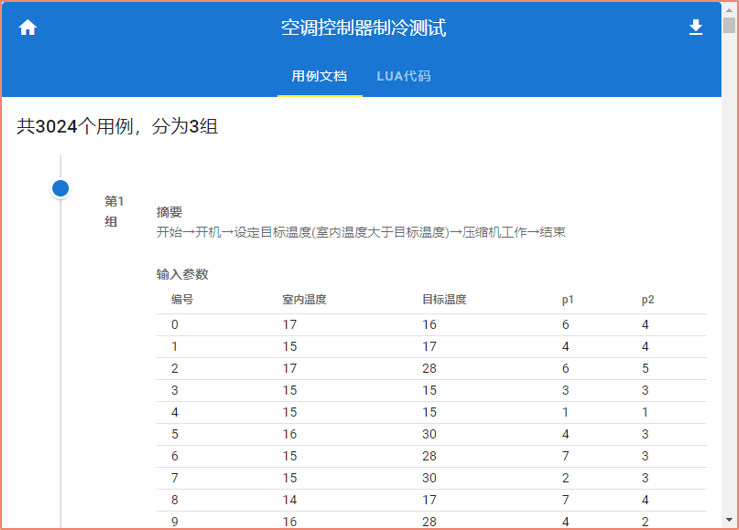Click the scrollbar down arrow
This screenshot has height=530, width=739.
tap(729, 520)
